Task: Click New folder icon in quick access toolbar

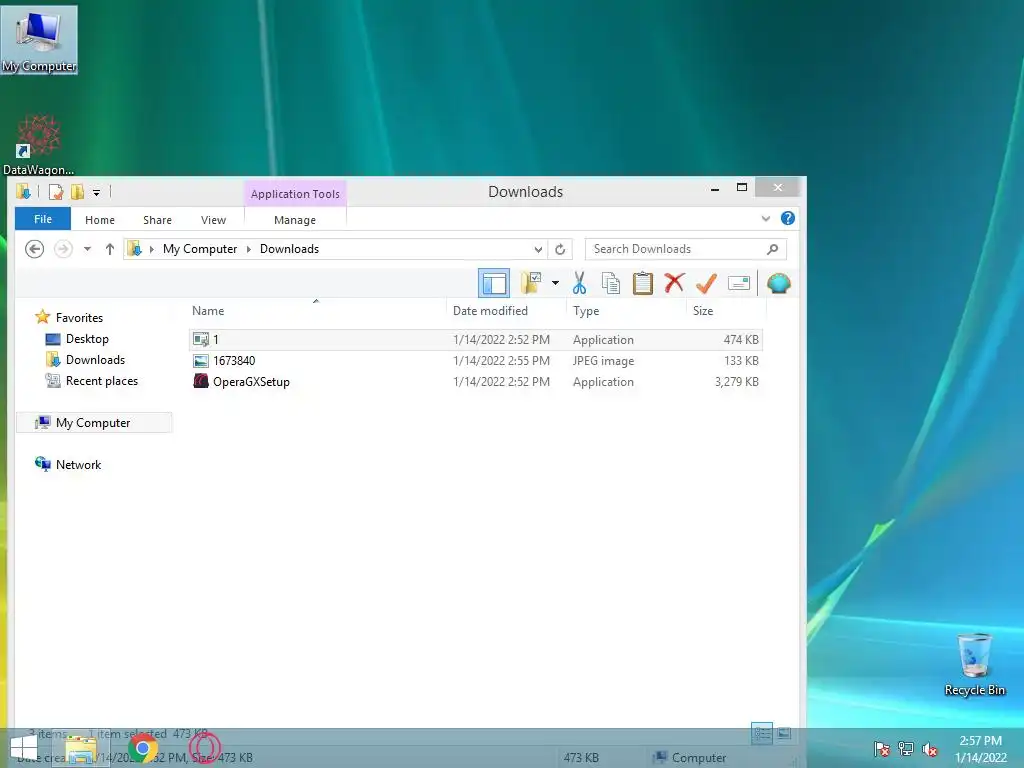Action: (x=77, y=191)
